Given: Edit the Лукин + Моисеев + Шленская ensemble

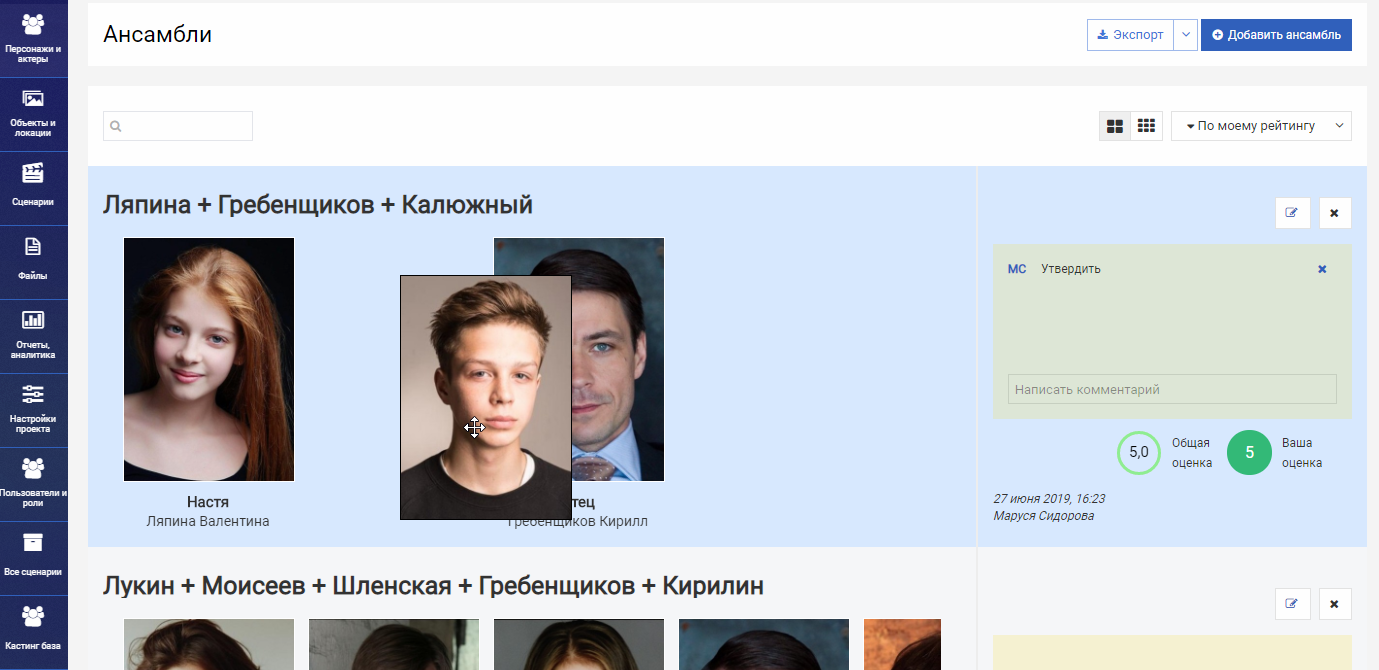Looking at the screenshot, I should pos(1292,604).
